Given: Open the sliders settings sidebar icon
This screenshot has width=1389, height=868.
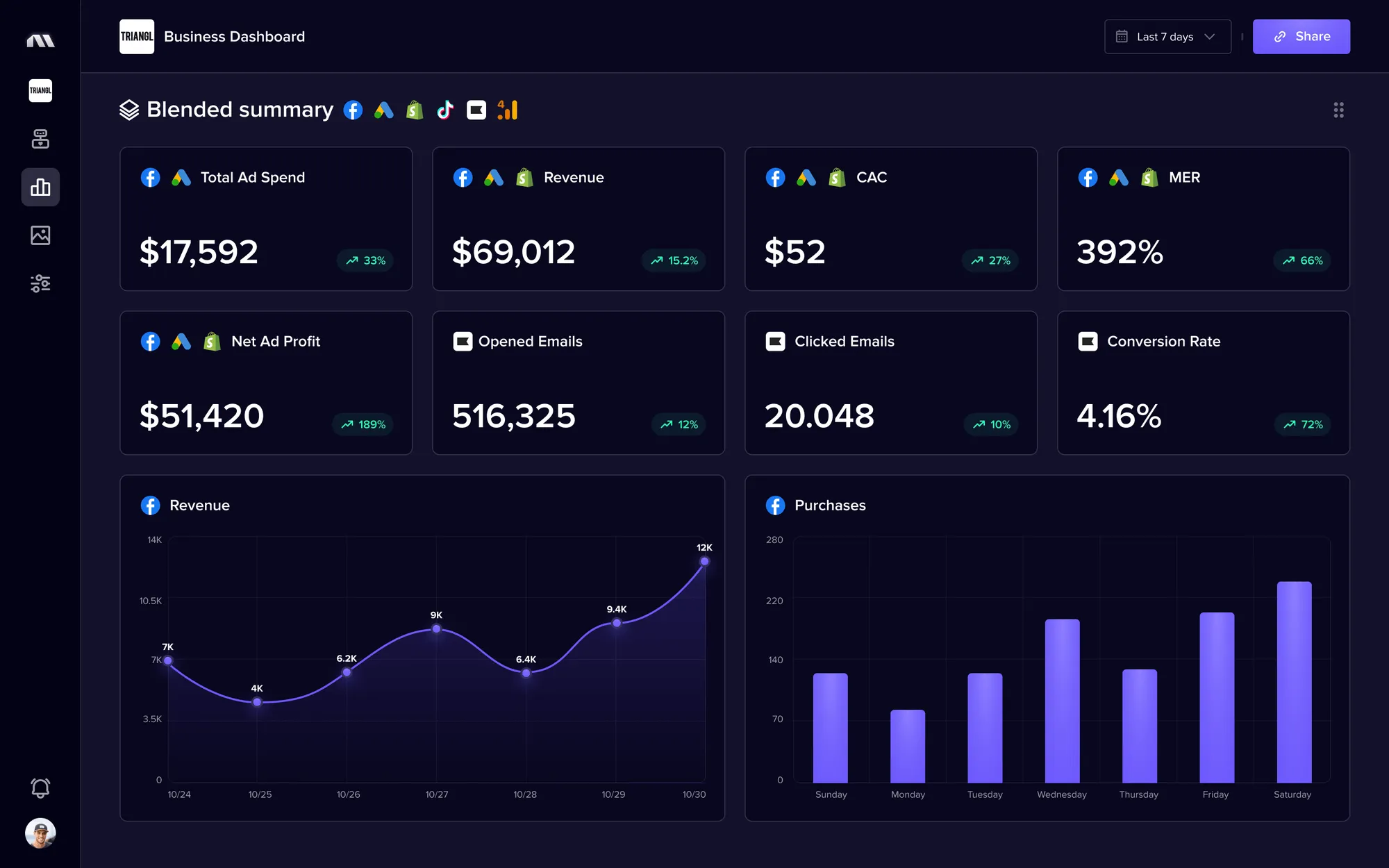Looking at the screenshot, I should (40, 283).
